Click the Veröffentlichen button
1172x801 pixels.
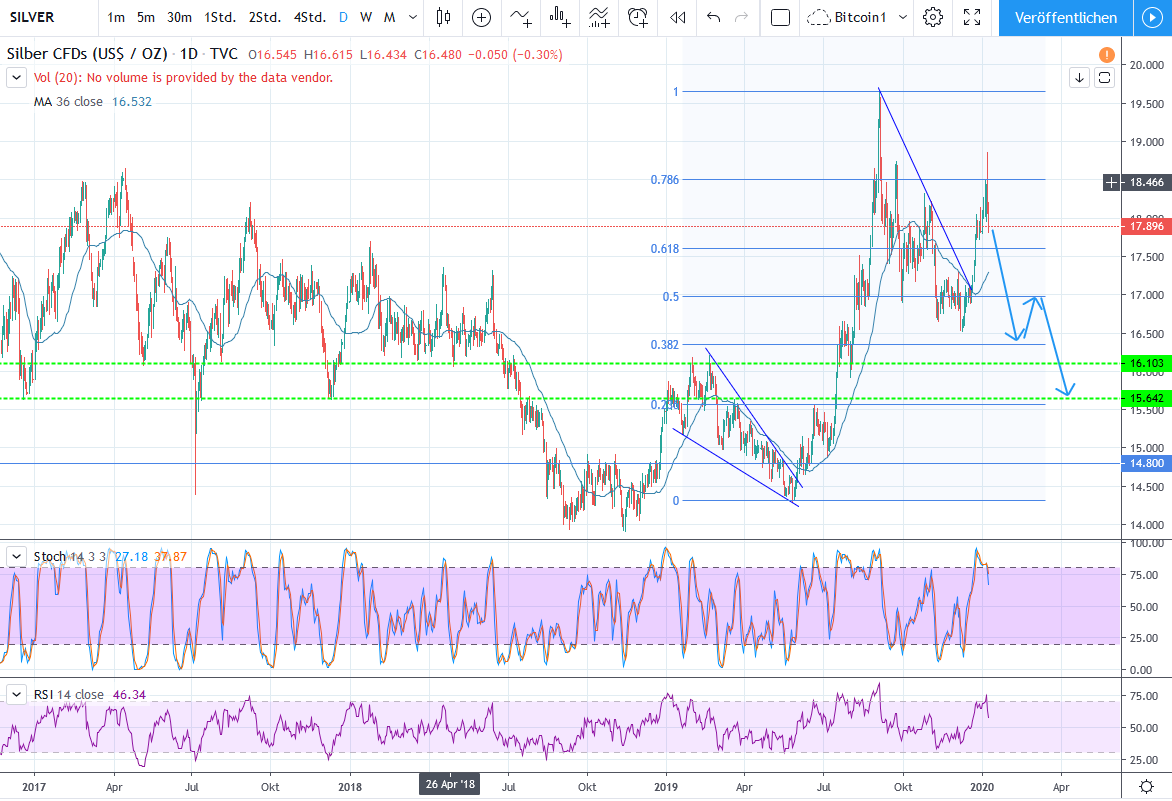pos(1065,17)
